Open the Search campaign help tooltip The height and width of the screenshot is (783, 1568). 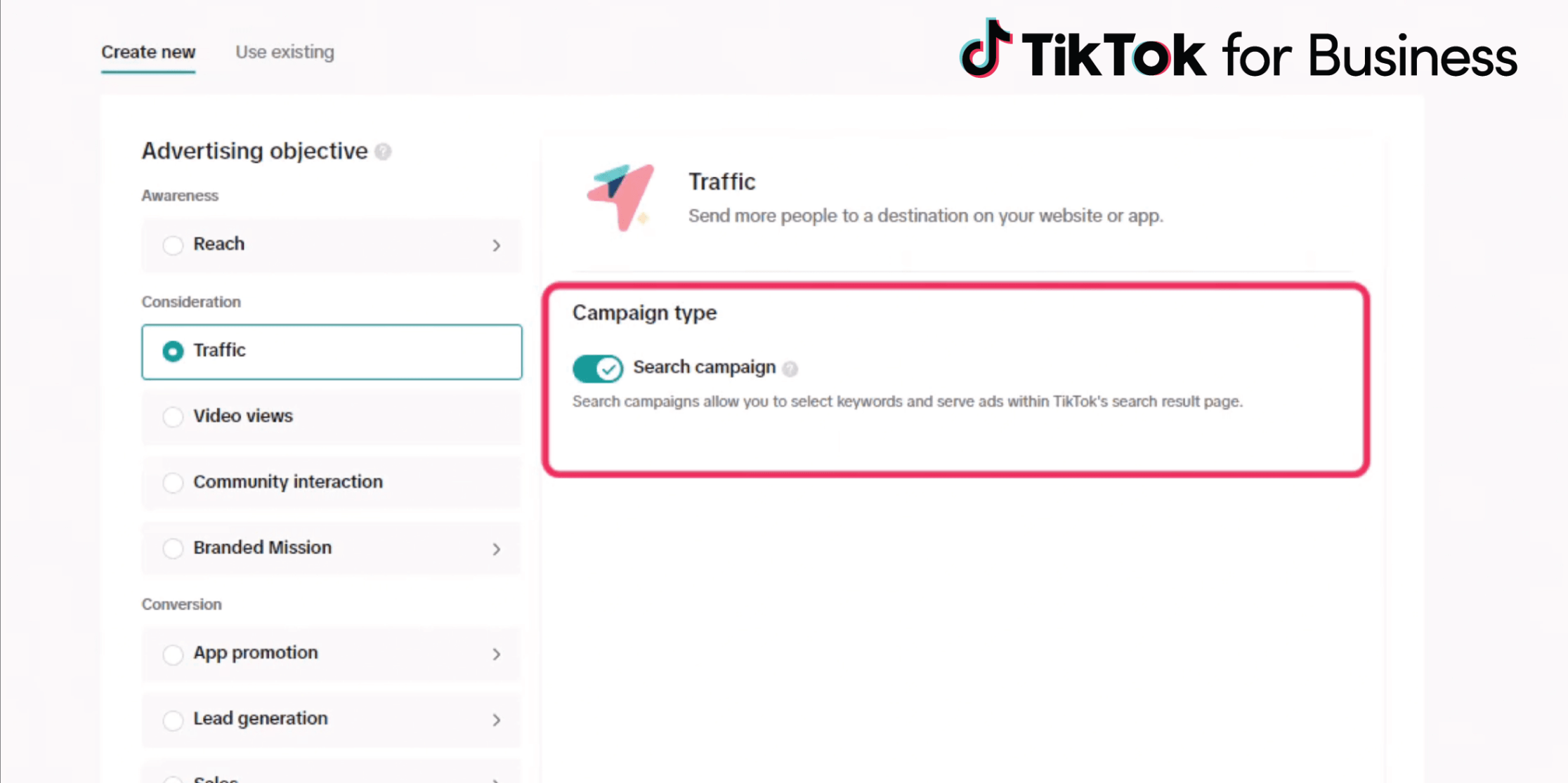point(790,369)
